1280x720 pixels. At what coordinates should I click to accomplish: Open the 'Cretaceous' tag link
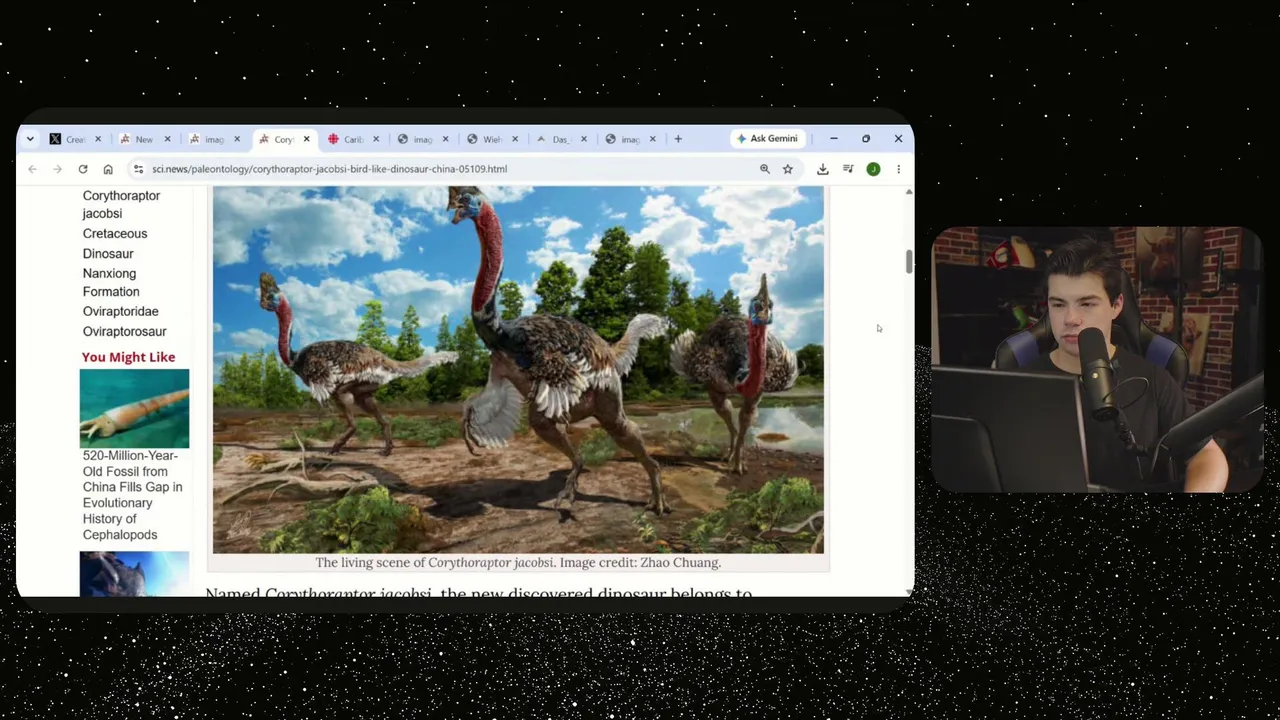point(115,234)
